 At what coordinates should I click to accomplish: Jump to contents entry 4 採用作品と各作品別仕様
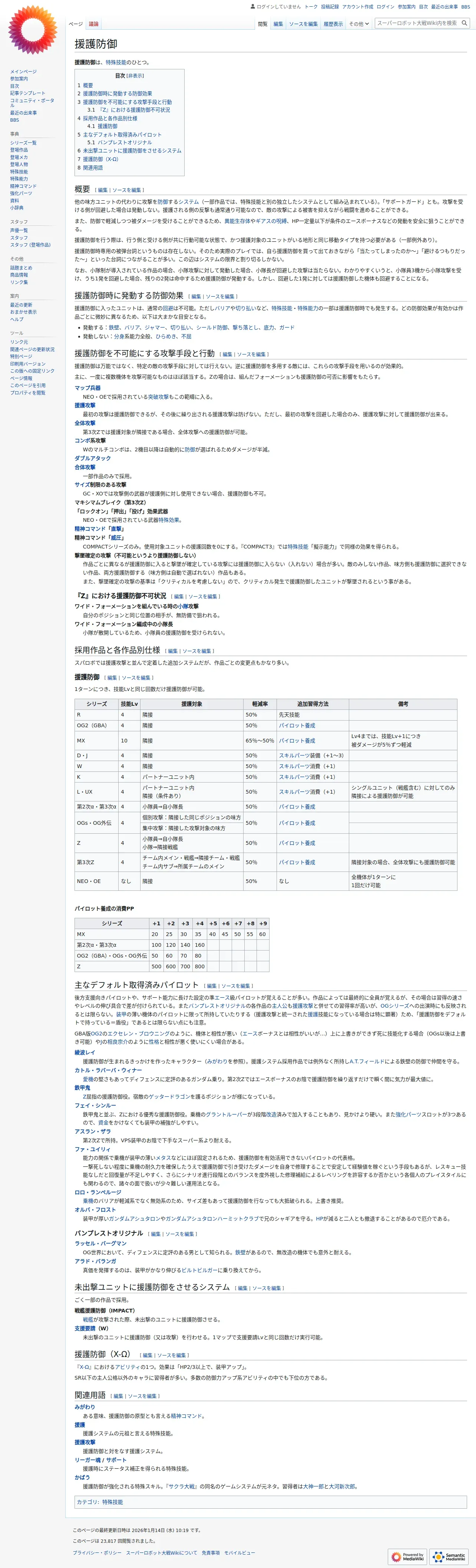pyautogui.click(x=107, y=119)
